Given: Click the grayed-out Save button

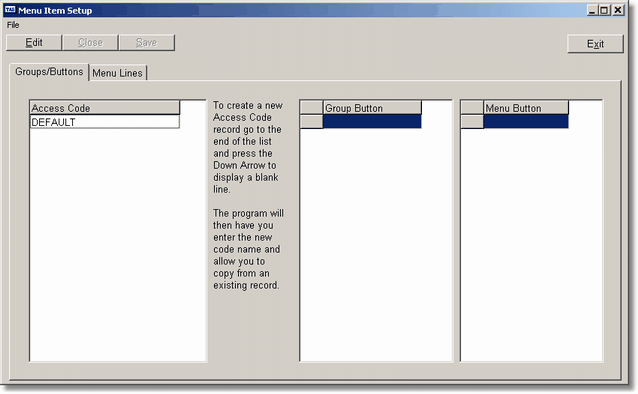Looking at the screenshot, I should click(x=146, y=43).
